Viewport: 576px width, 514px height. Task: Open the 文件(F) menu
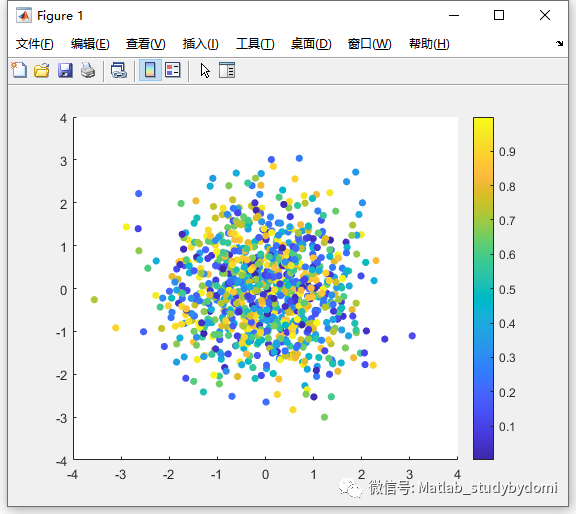35,44
